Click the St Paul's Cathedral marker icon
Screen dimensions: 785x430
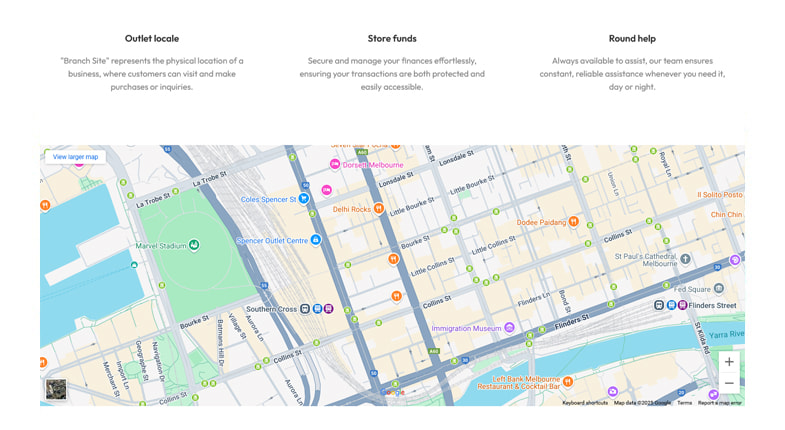pos(685,260)
